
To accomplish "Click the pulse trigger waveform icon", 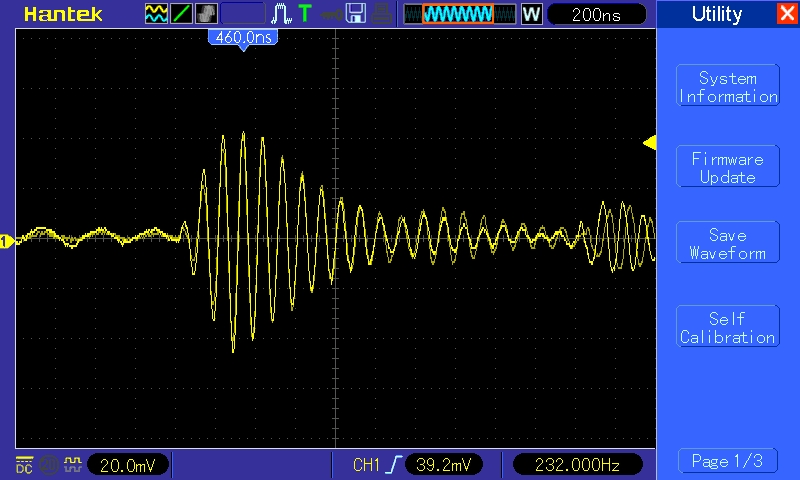I will pyautogui.click(x=281, y=14).
